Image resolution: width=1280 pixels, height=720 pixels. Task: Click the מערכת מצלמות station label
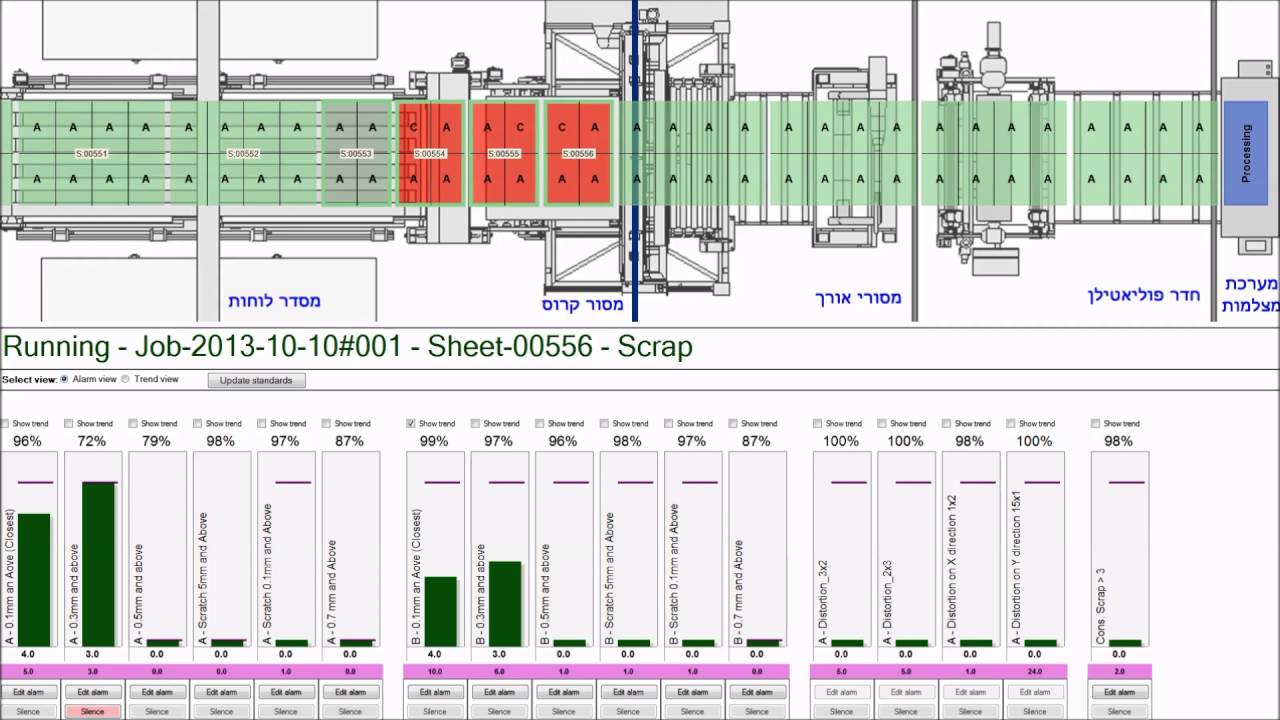pyautogui.click(x=1250, y=294)
